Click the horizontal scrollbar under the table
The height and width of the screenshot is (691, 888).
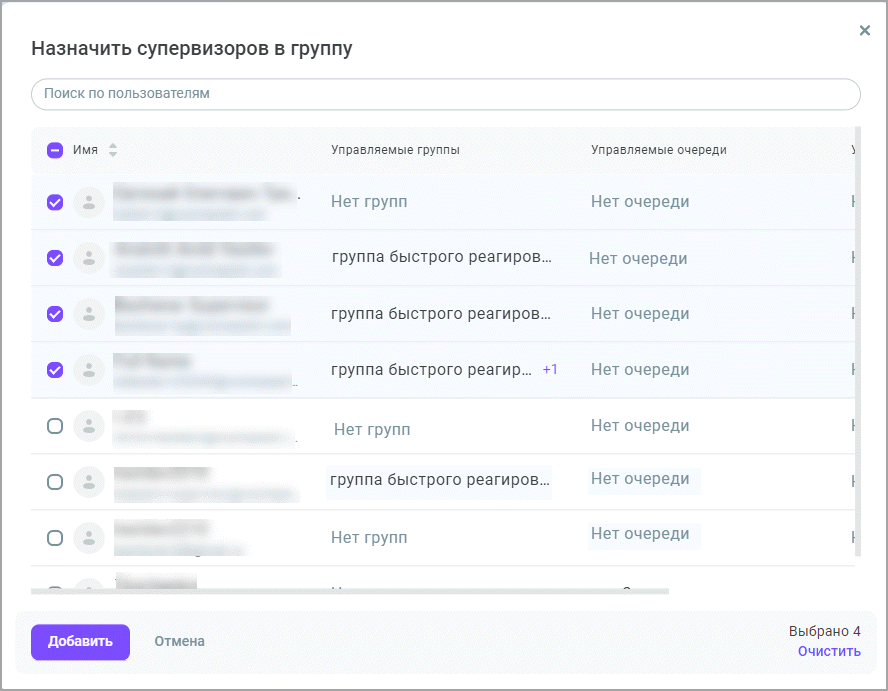[350, 591]
